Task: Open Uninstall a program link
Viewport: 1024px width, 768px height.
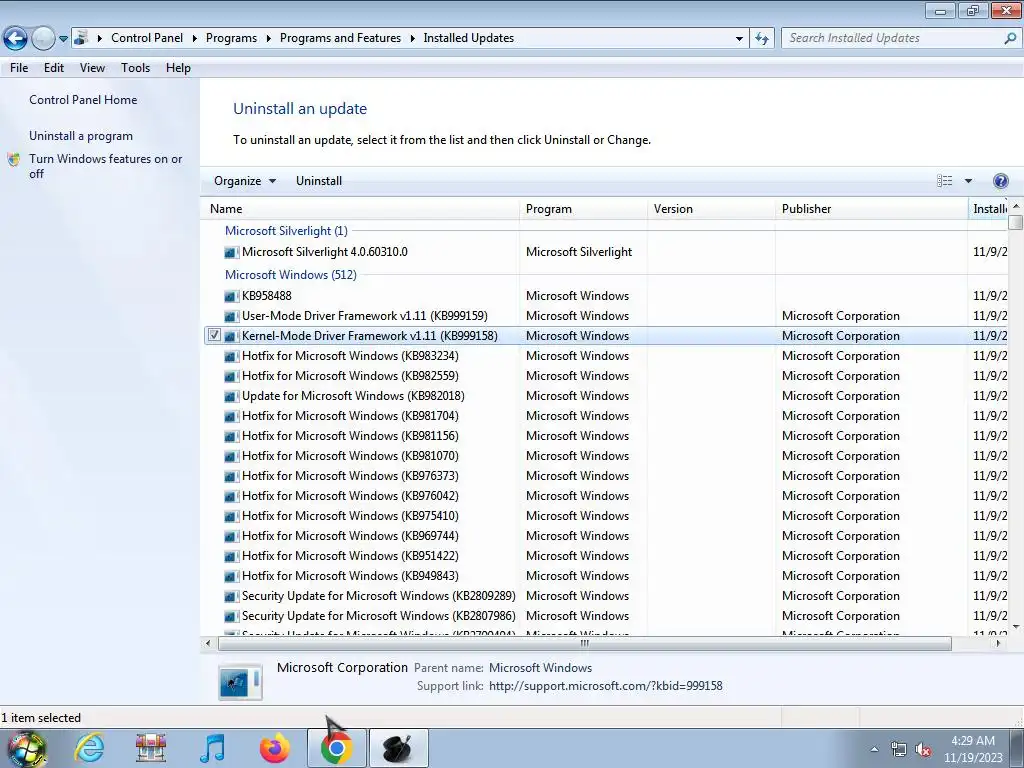Action: pyautogui.click(x=81, y=136)
